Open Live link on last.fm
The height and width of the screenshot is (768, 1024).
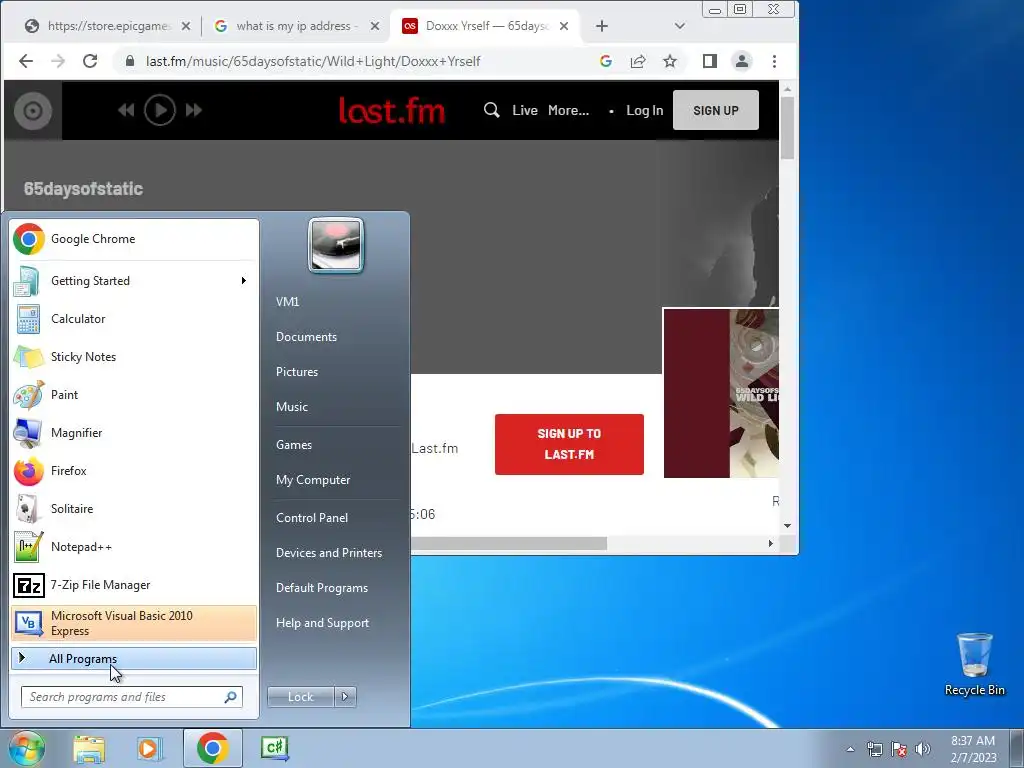click(x=525, y=110)
